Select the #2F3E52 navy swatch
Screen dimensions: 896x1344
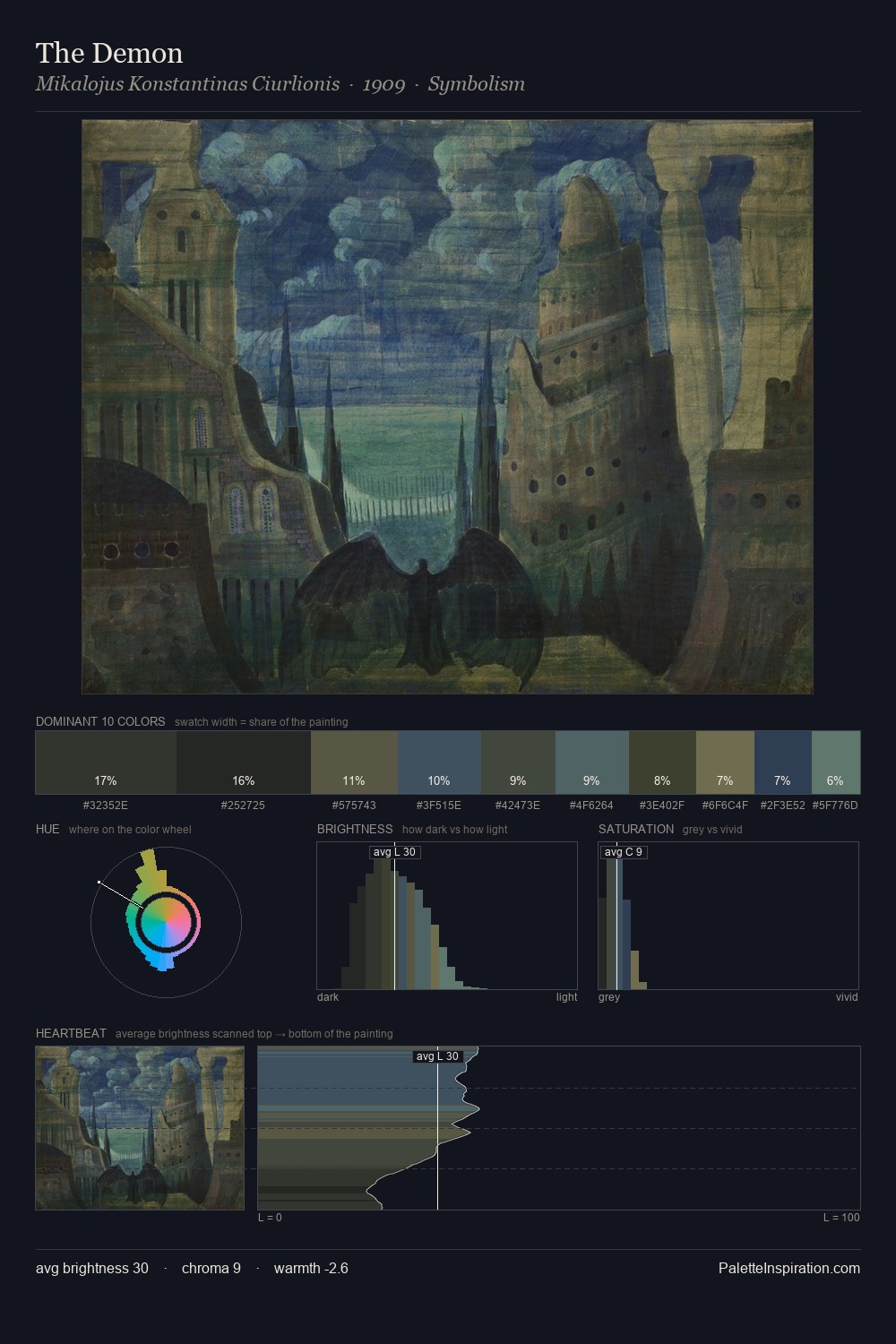pos(783,762)
